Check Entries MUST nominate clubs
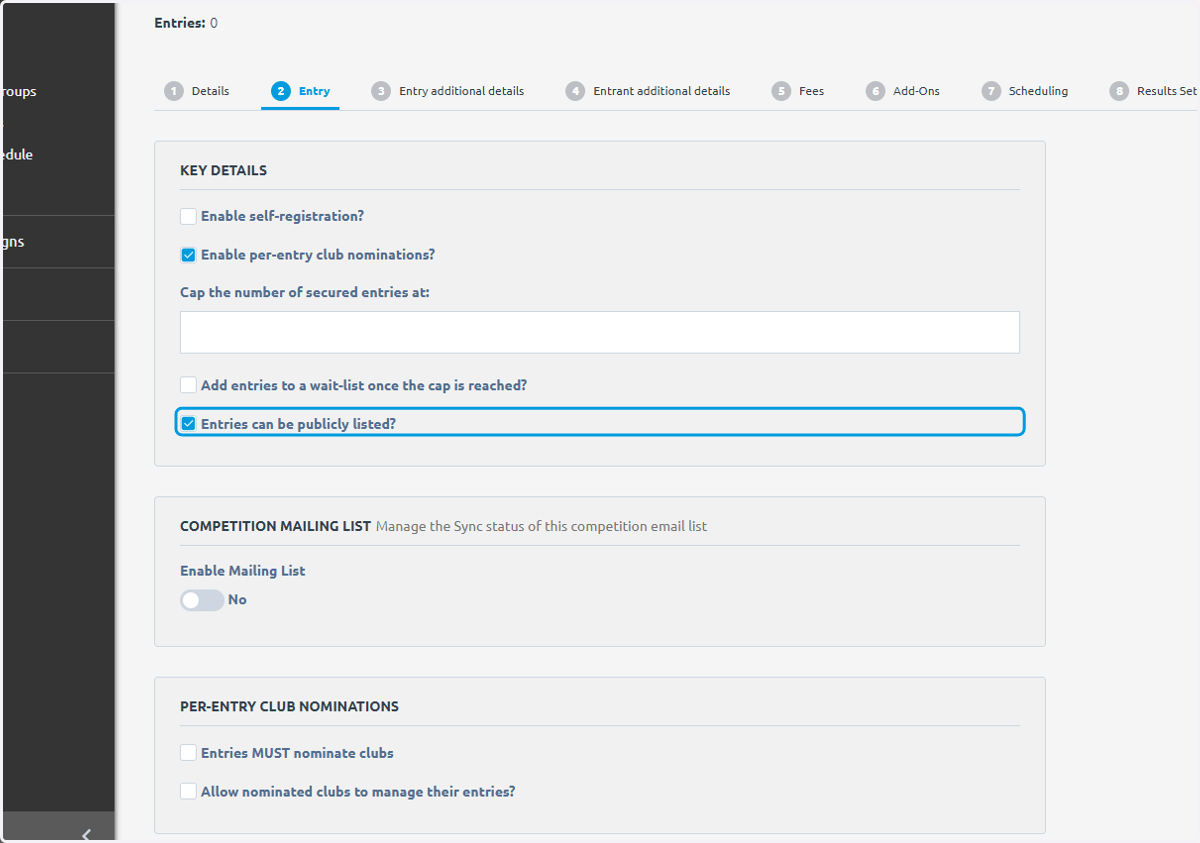Viewport: 1200px width, 843px height. (188, 753)
